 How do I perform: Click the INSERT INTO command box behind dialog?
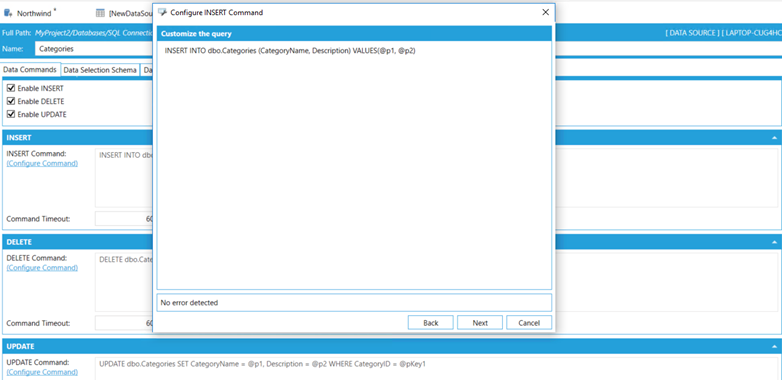(124, 178)
